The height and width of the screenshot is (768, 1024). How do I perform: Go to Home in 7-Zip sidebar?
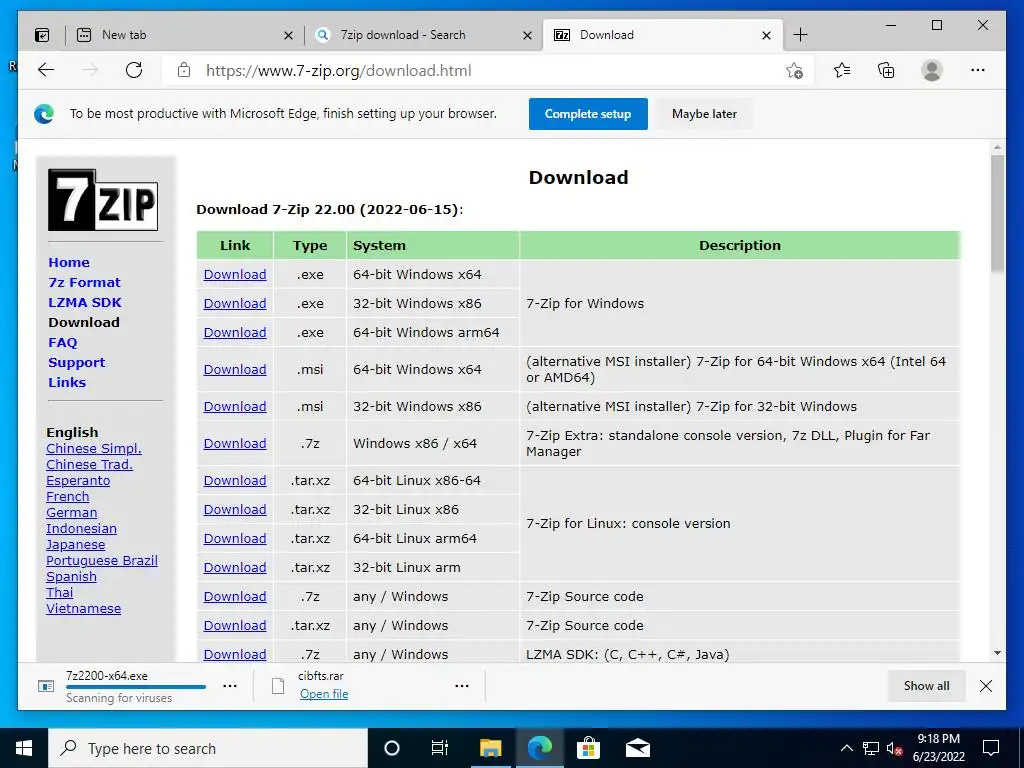pyautogui.click(x=69, y=263)
